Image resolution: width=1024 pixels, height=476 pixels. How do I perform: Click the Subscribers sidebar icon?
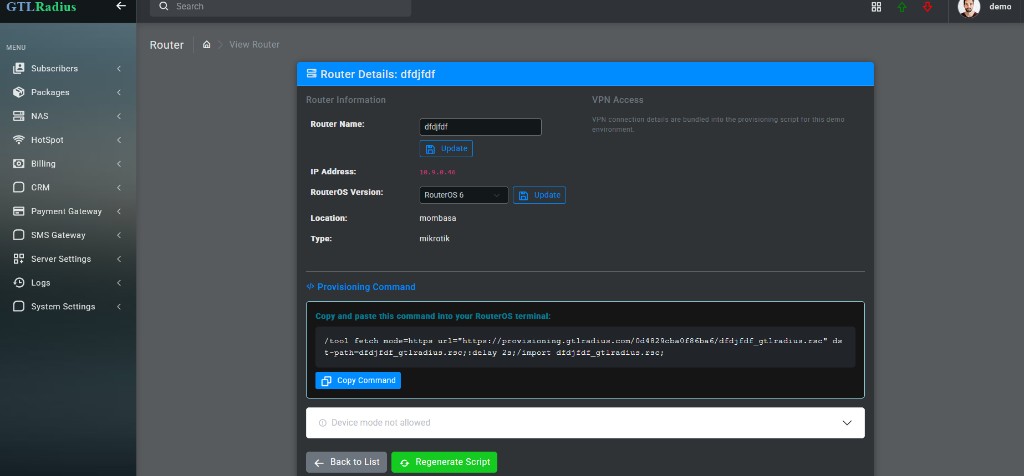(19, 69)
